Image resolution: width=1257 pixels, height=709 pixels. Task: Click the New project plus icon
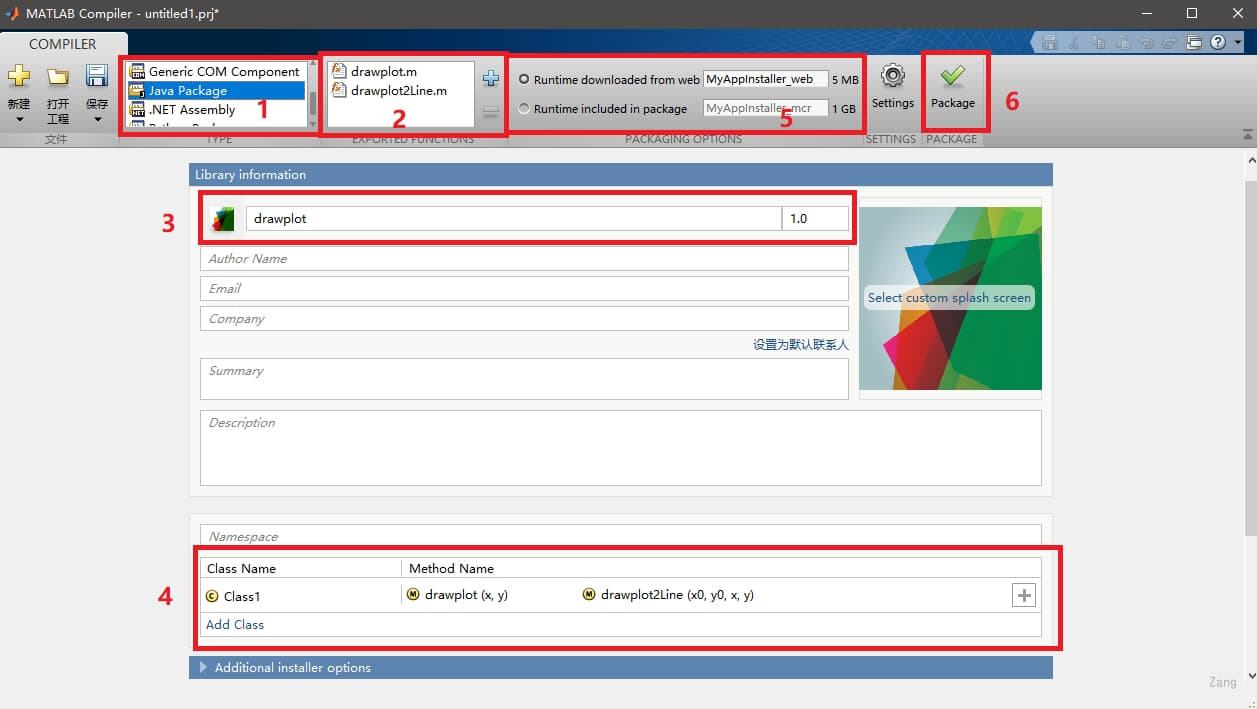point(19,77)
